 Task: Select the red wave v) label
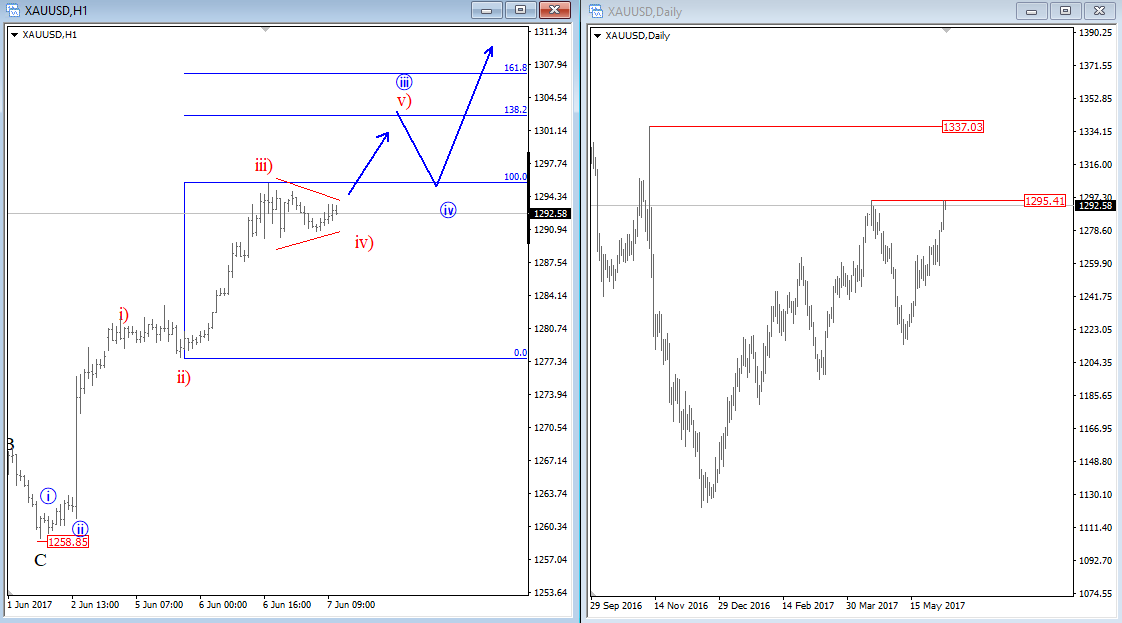[403, 101]
